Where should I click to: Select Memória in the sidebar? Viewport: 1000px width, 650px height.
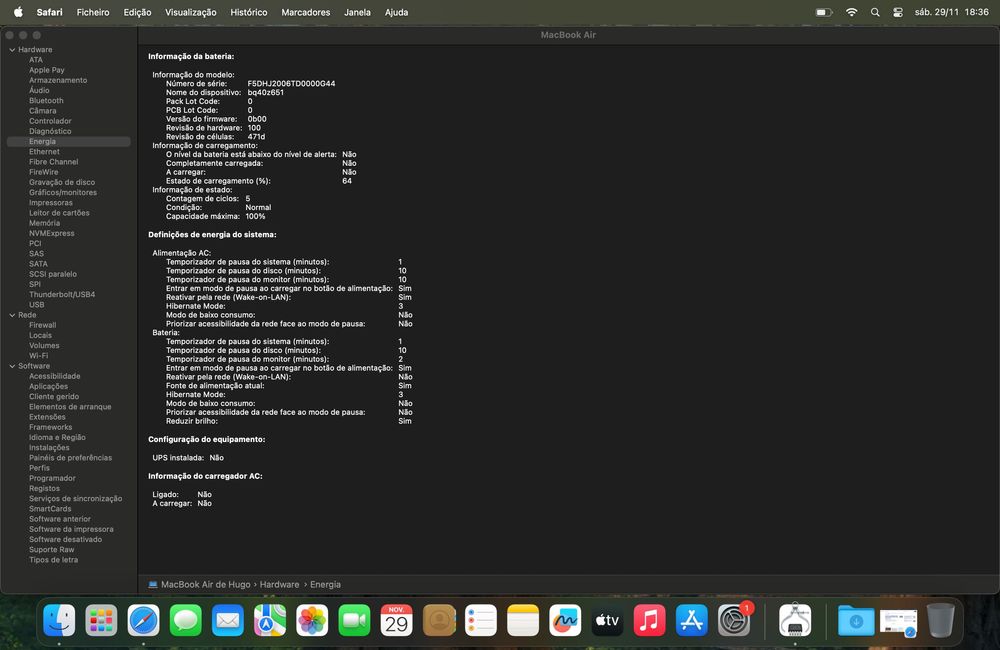click(x=44, y=223)
